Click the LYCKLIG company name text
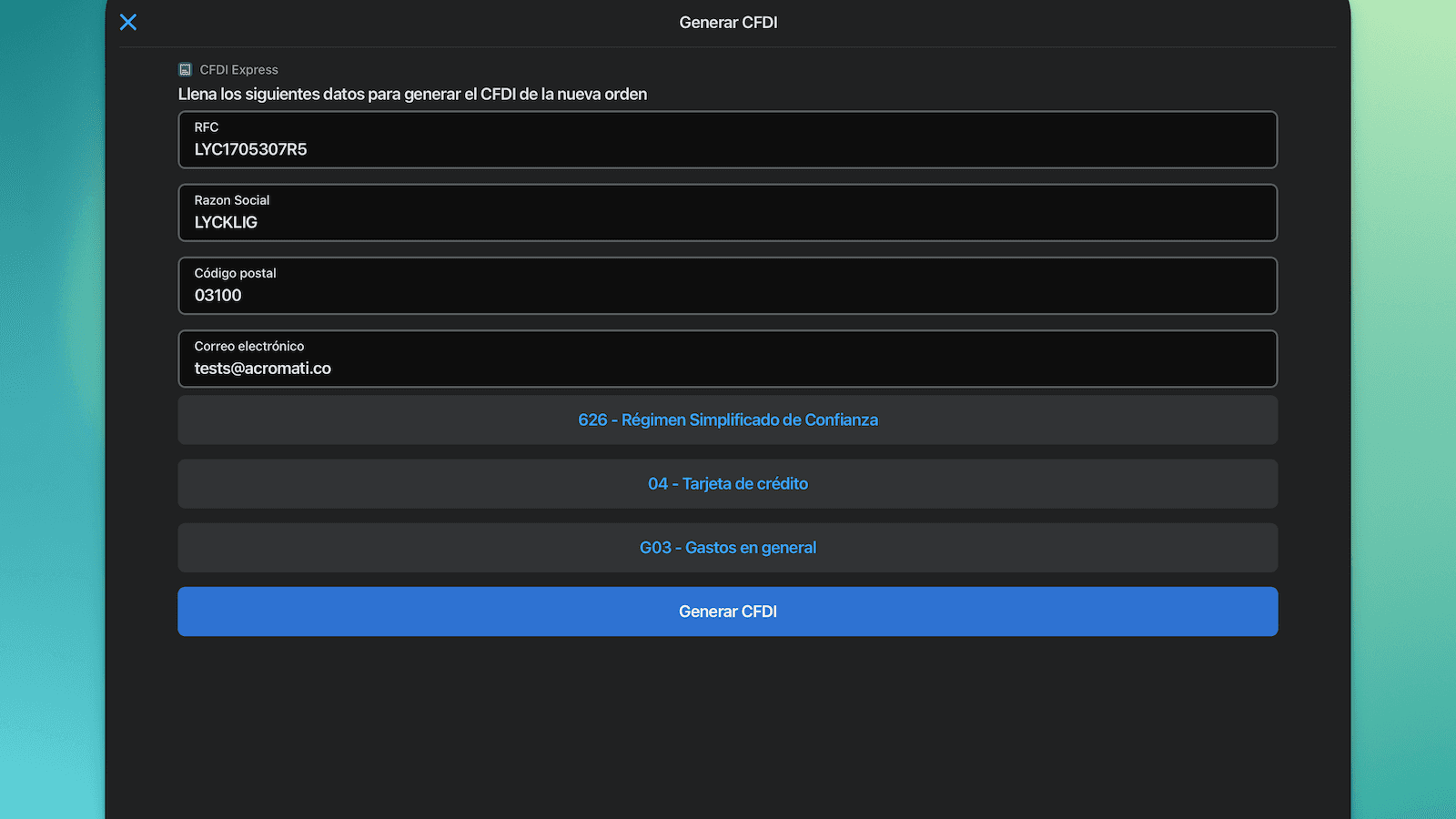Viewport: 1456px width, 819px height. point(226,223)
